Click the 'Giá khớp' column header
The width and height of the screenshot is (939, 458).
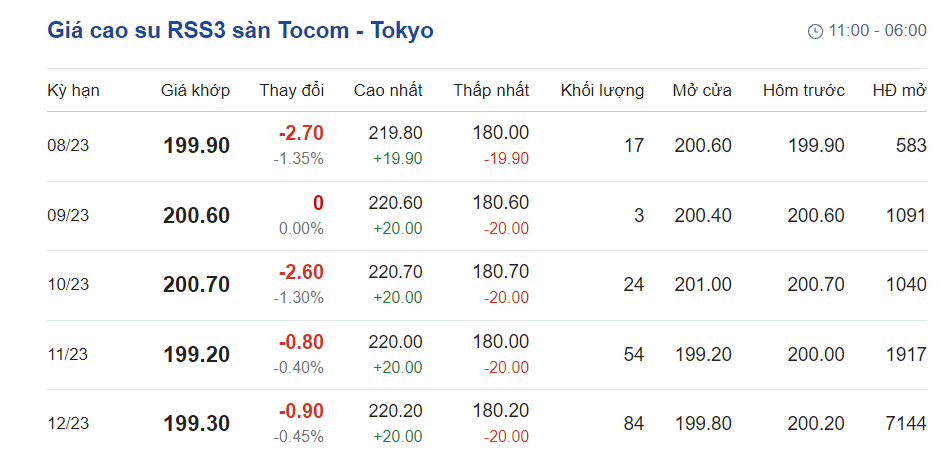pyautogui.click(x=195, y=90)
